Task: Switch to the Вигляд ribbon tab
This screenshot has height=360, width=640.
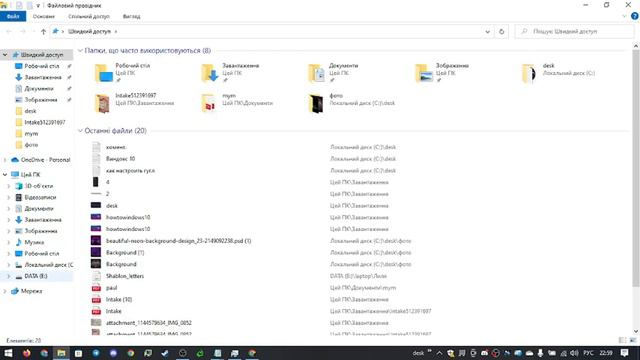Action: (x=131, y=16)
